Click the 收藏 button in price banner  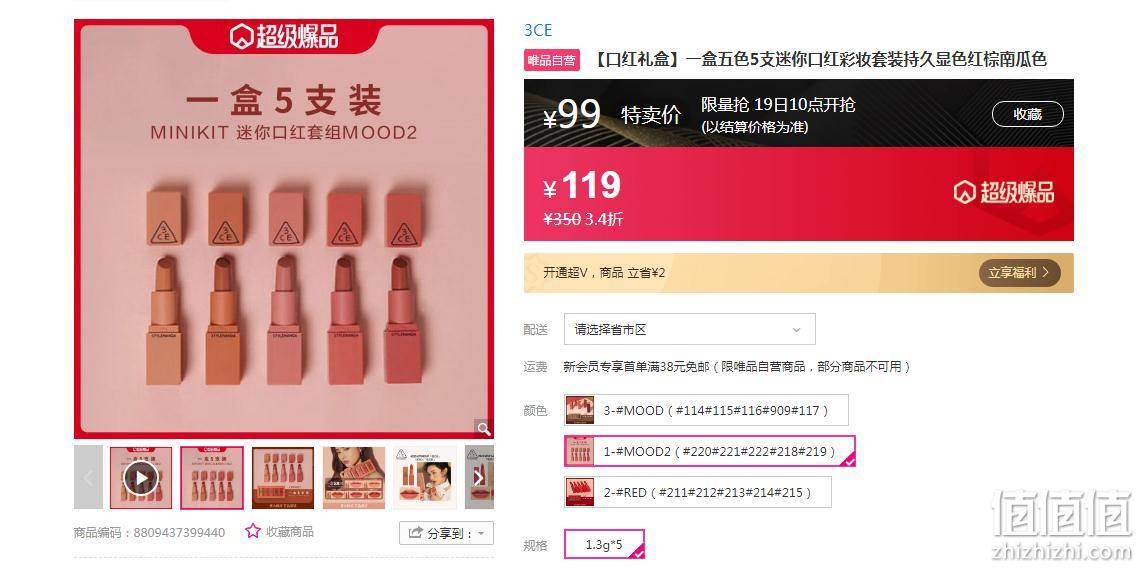[x=1027, y=114]
